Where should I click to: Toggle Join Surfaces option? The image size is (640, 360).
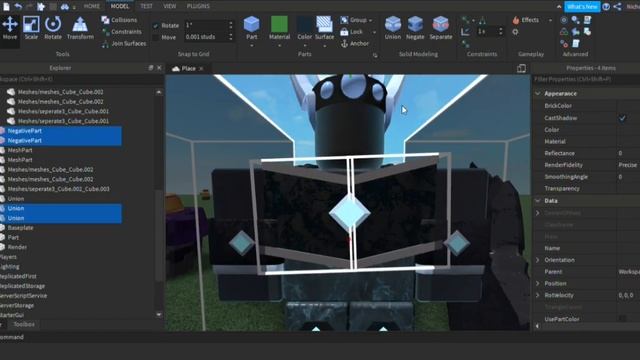click(x=124, y=43)
